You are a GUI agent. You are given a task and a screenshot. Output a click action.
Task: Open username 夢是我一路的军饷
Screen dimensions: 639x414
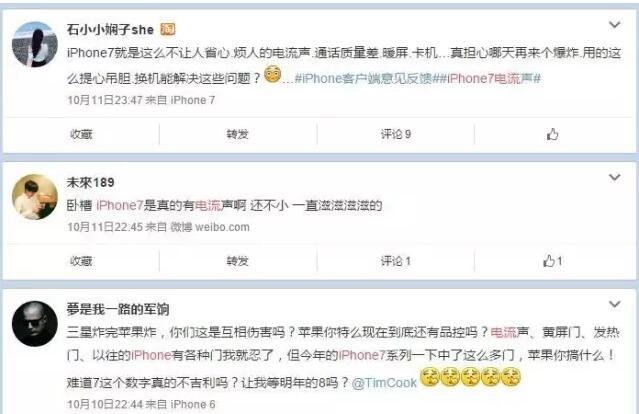(118, 309)
